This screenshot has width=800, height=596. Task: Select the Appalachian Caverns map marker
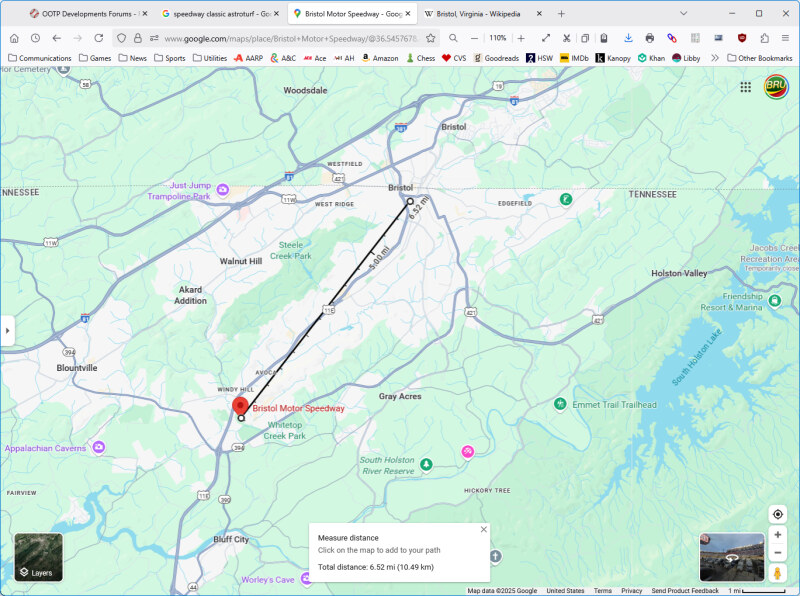99,448
